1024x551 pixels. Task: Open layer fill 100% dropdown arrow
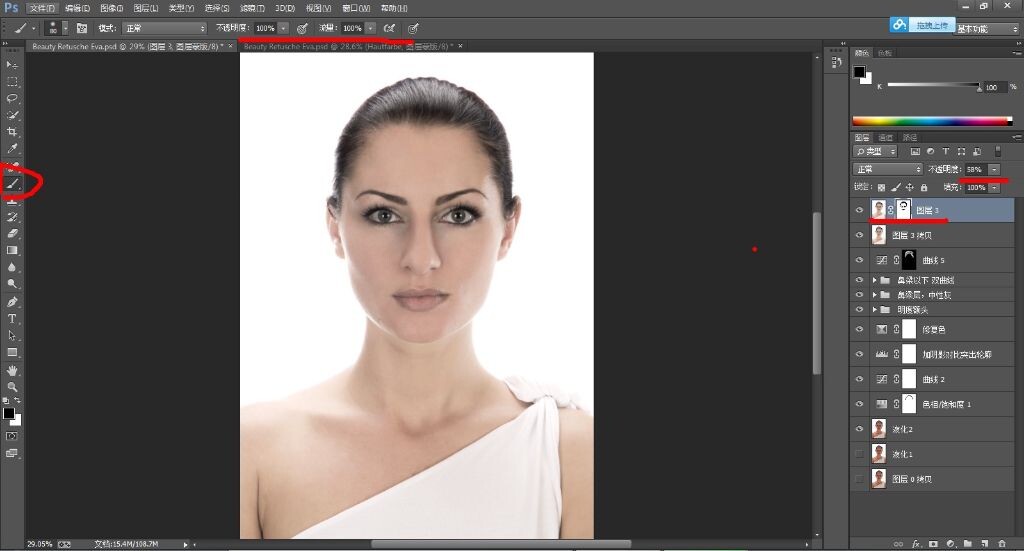994,187
